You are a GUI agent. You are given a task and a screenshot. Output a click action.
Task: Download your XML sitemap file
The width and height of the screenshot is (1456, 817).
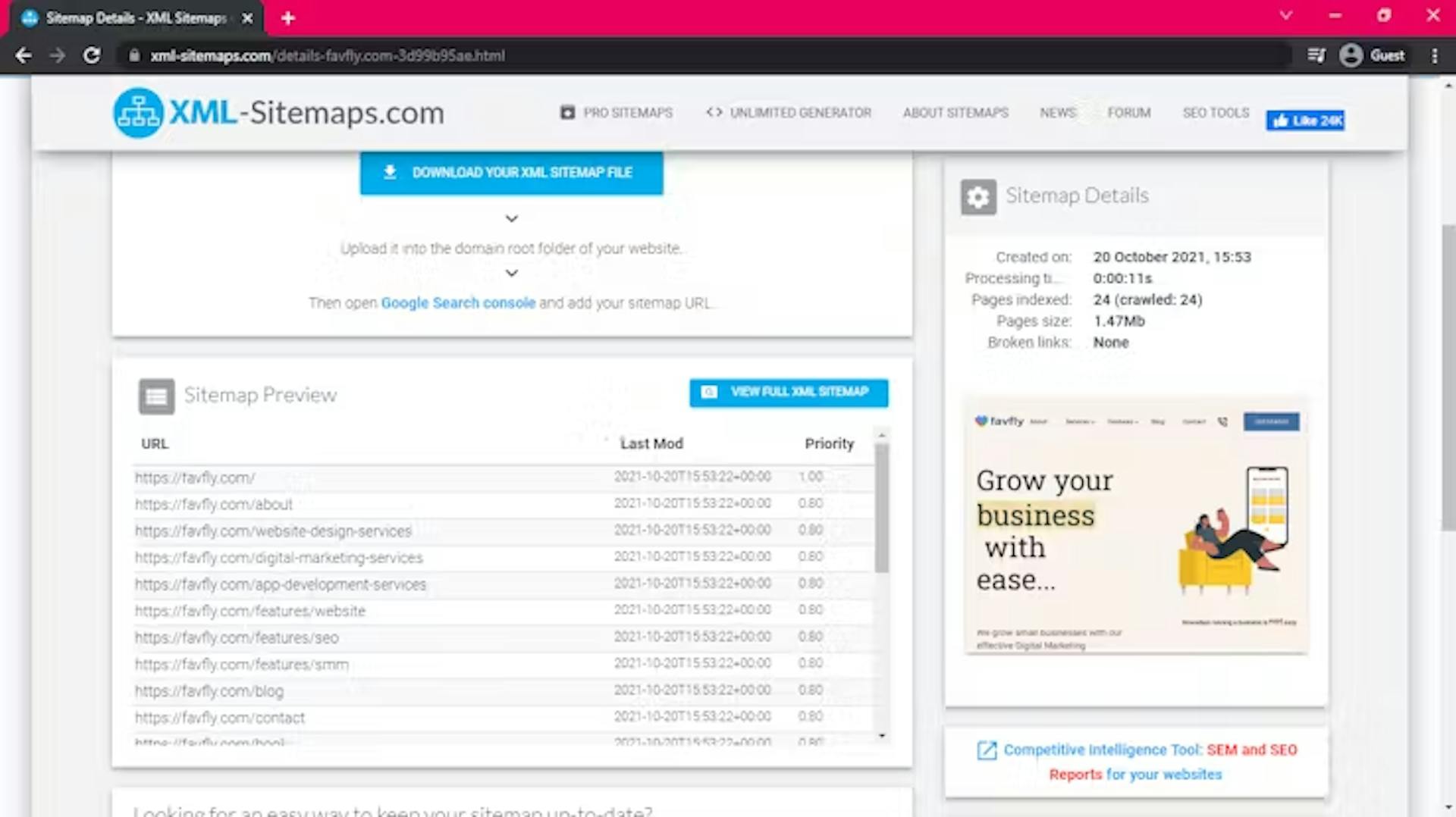[x=511, y=173]
